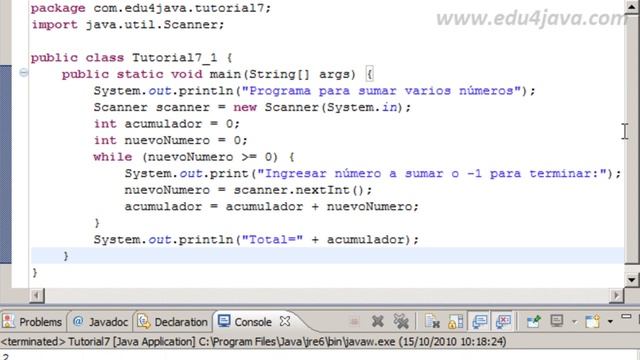Remove all terminated launches via double X icon
Screen dimensions: 640x360
click(401, 322)
